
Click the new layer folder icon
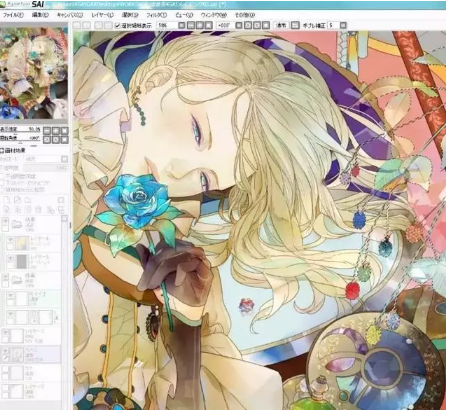(x=28, y=200)
